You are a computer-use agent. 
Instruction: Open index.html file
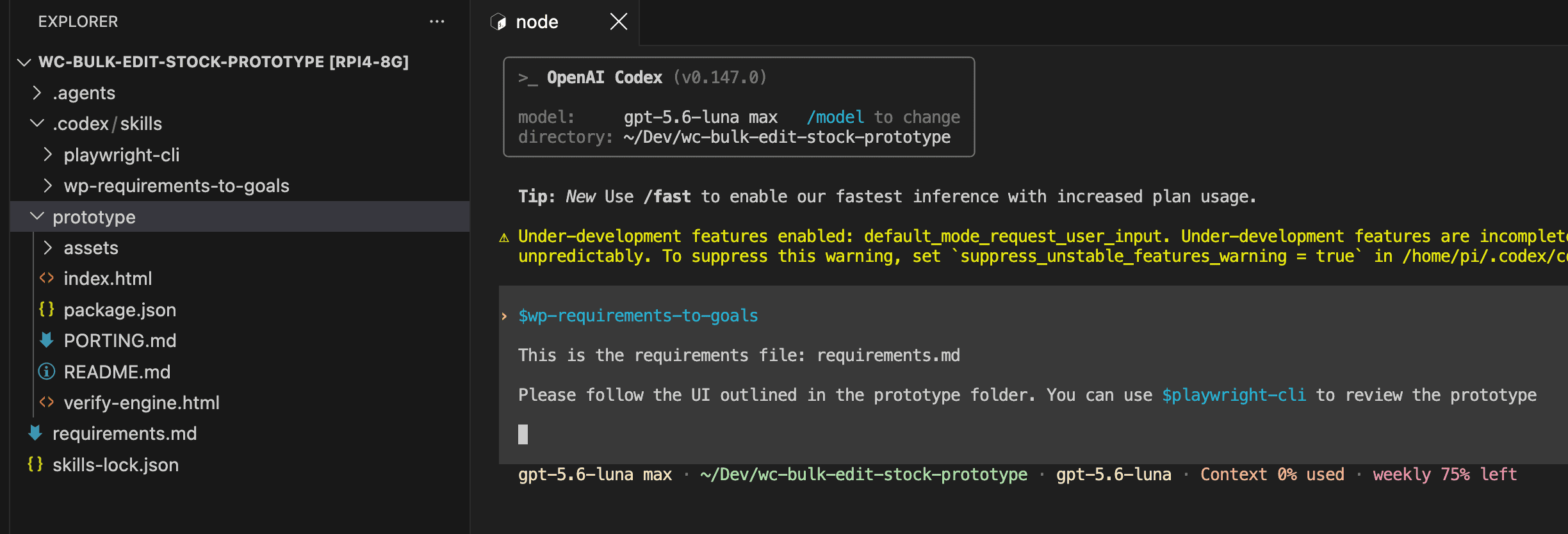click(x=108, y=279)
